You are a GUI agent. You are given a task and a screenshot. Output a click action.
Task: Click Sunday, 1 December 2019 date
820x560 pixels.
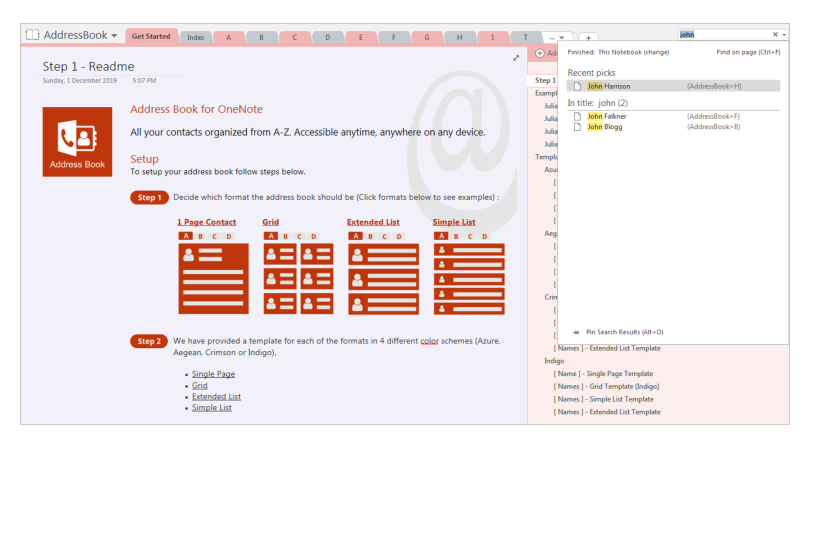79,81
